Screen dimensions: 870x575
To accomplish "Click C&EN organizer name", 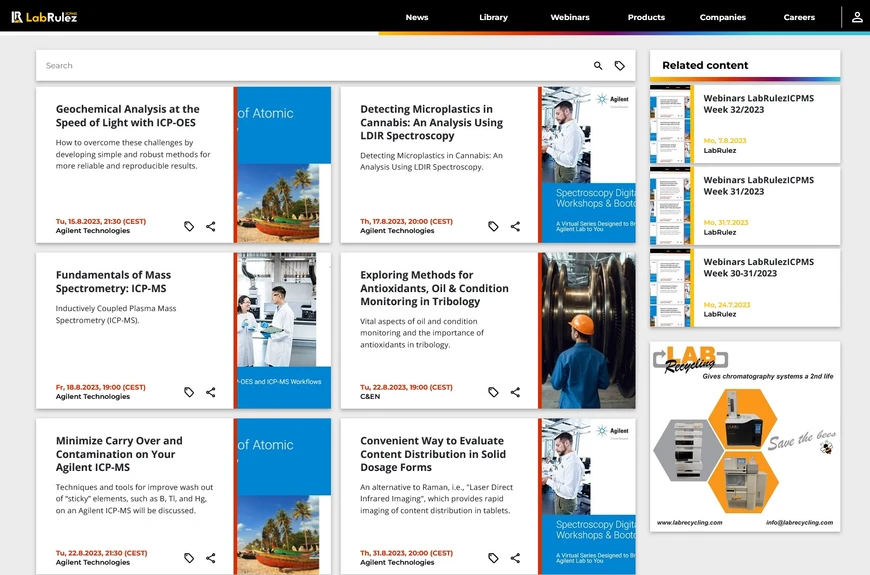I will (370, 396).
